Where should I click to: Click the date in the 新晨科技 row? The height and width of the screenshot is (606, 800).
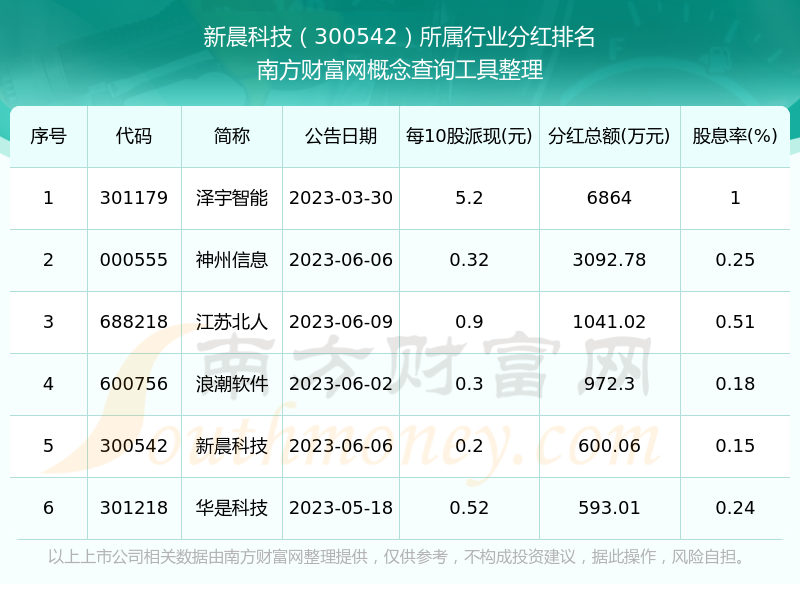click(x=341, y=446)
